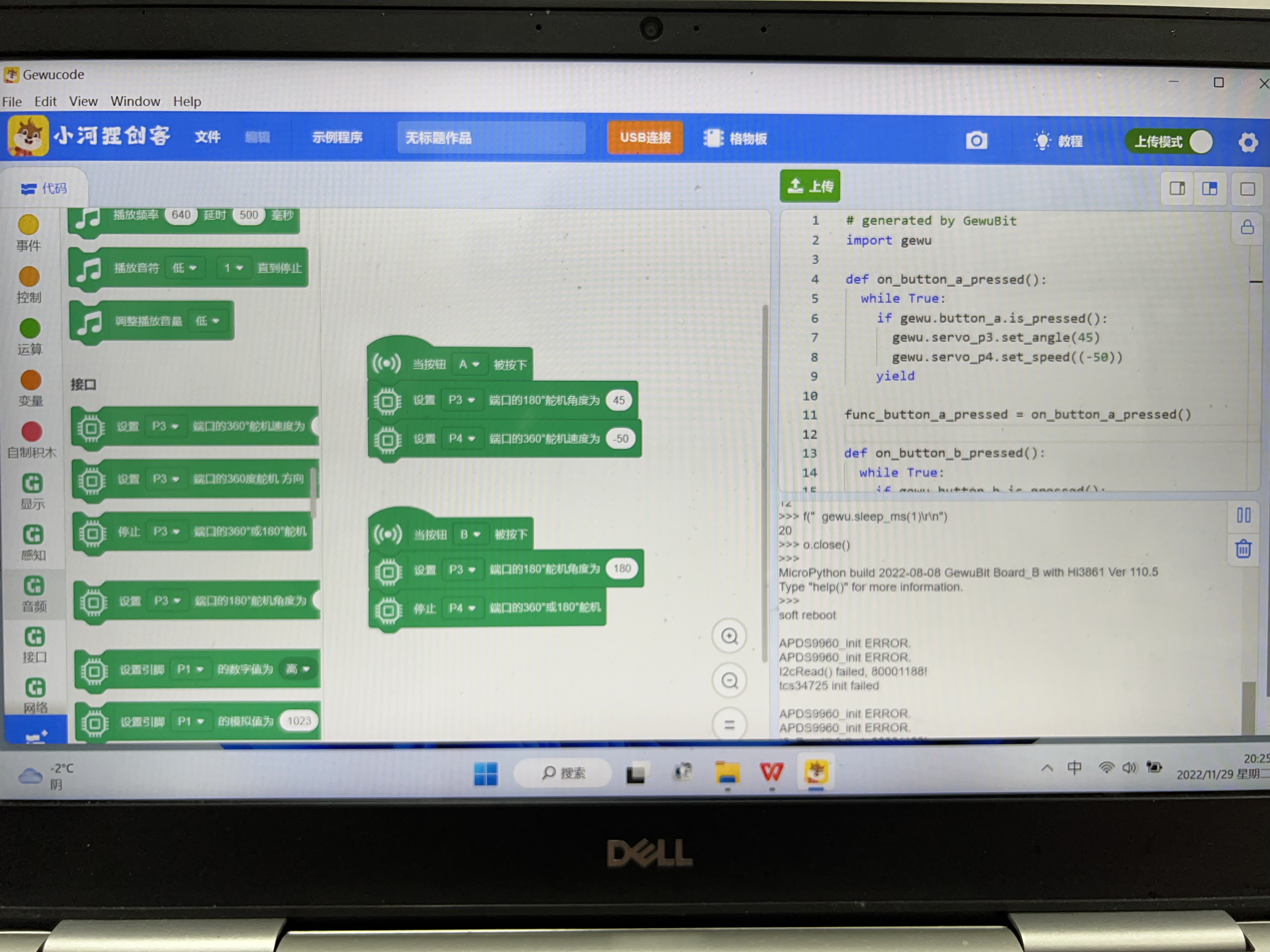The image size is (1270, 952).
Task: Open the 示例程序 examples
Action: tap(337, 138)
